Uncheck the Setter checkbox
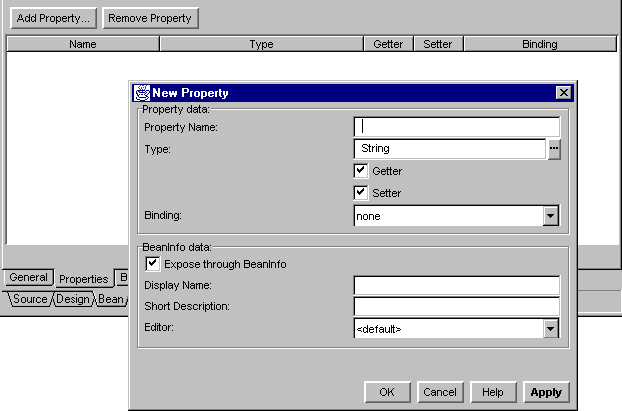Screen dimensions: 622x411 [361, 193]
